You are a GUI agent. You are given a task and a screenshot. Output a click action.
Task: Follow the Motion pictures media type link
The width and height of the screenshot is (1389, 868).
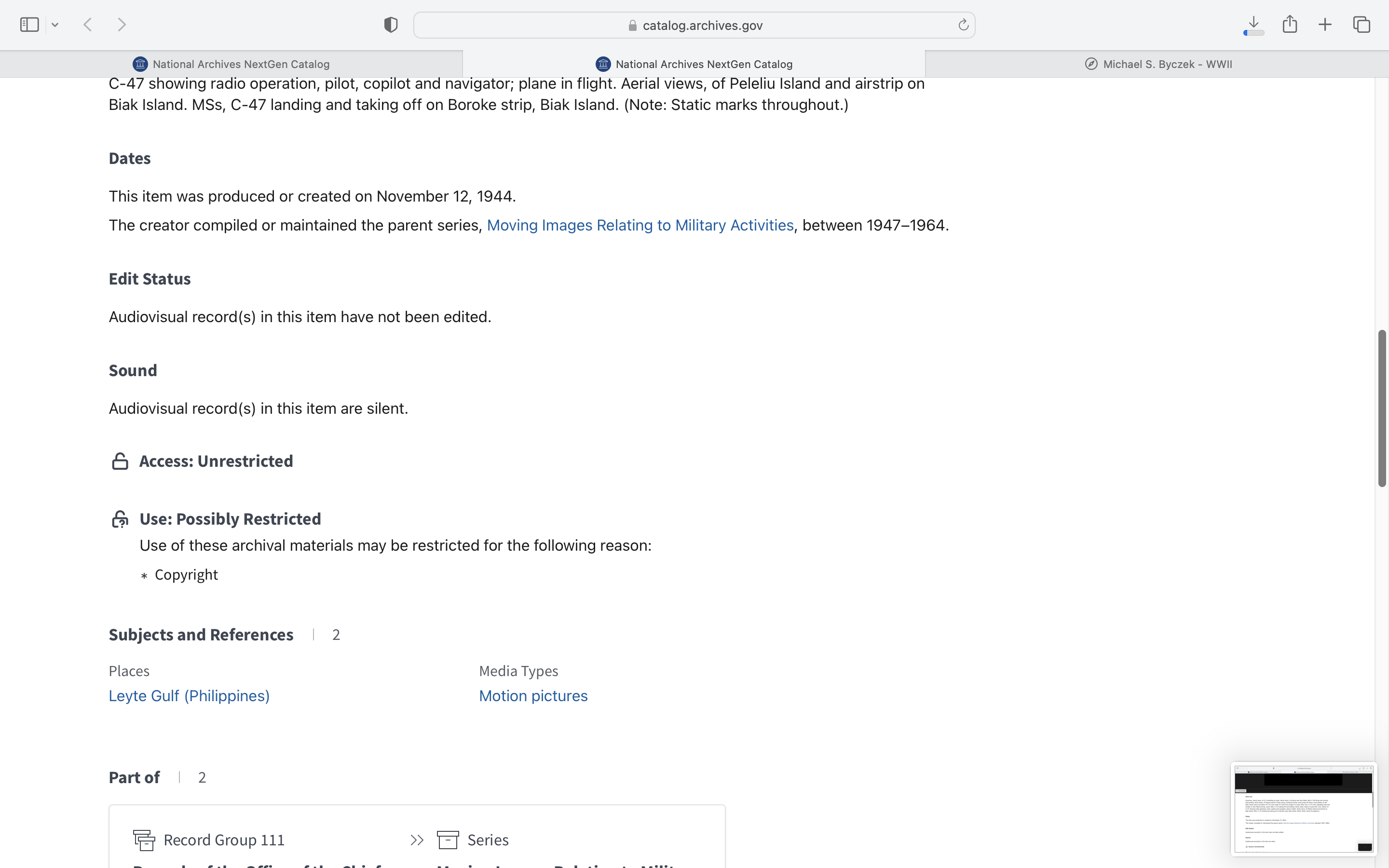pyautogui.click(x=533, y=696)
